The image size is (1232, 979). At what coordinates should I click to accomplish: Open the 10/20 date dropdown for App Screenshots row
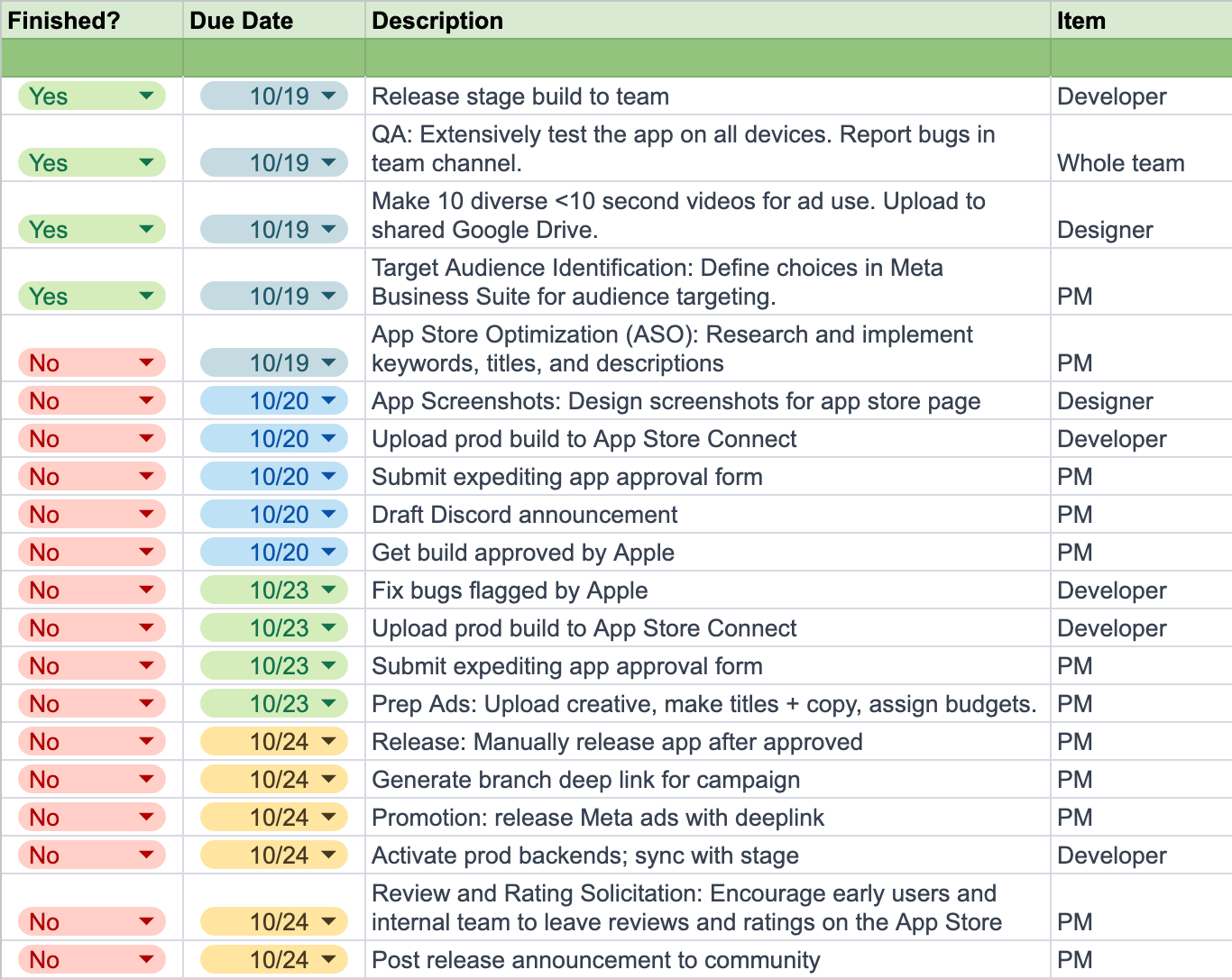pos(274,401)
